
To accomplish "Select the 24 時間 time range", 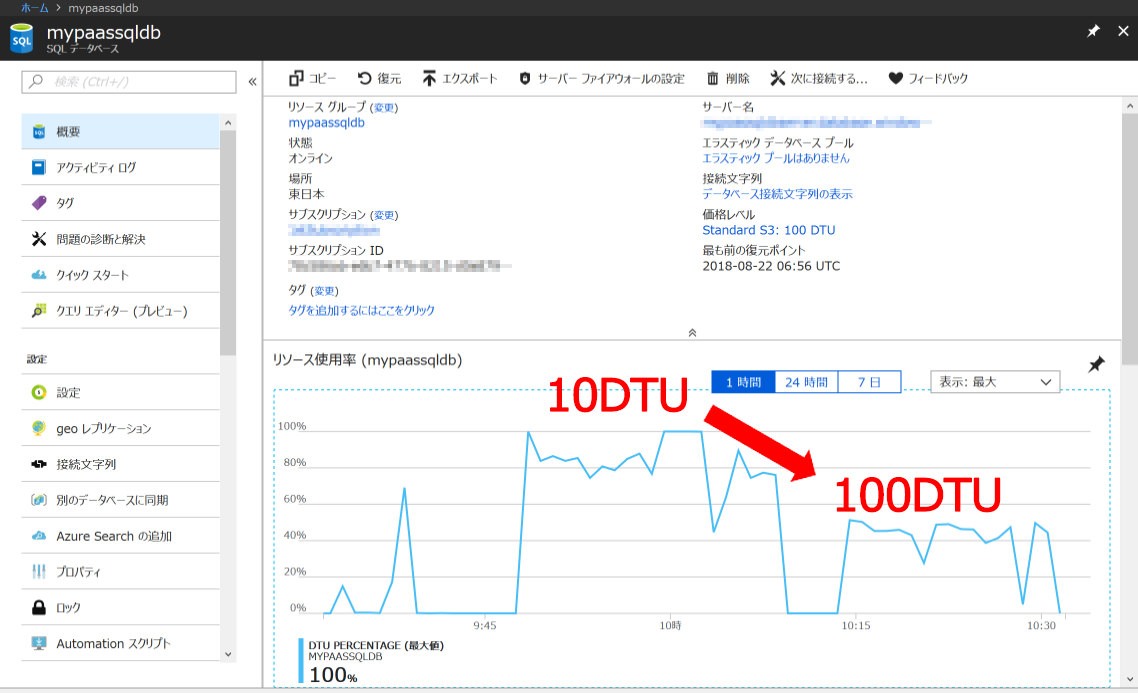I will (x=806, y=382).
